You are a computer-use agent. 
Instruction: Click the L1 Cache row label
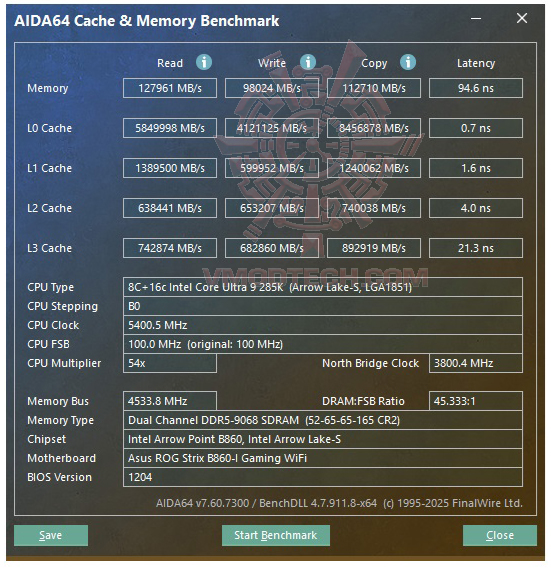49,168
